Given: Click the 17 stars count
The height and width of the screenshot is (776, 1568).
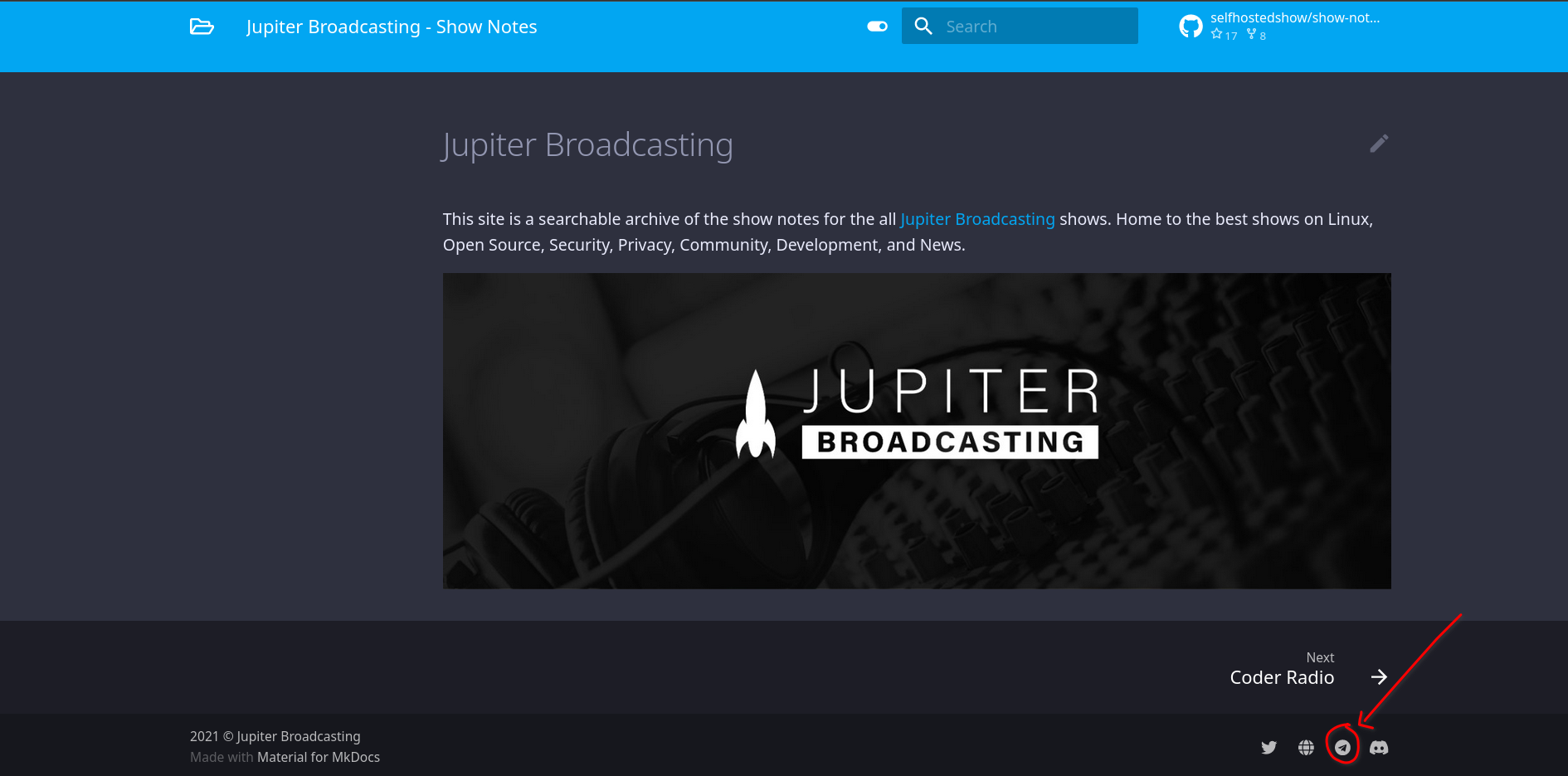Looking at the screenshot, I should click(1224, 35).
